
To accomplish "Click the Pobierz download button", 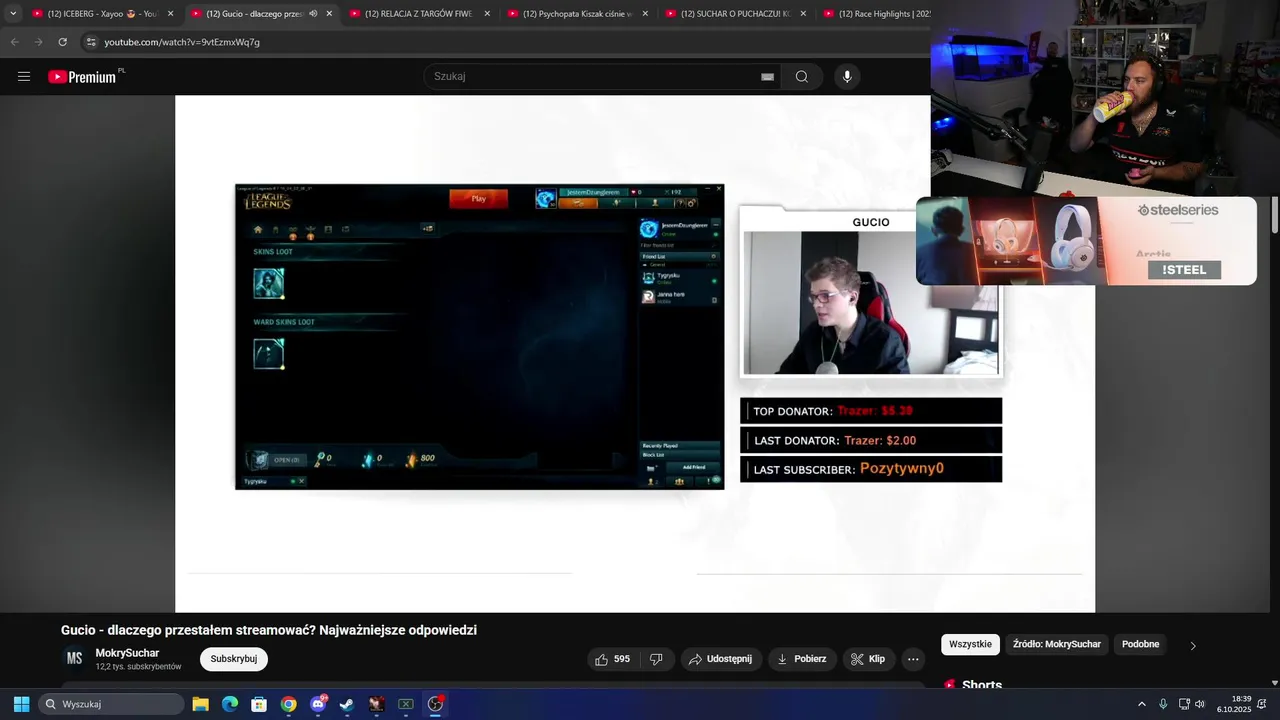I will point(802,659).
